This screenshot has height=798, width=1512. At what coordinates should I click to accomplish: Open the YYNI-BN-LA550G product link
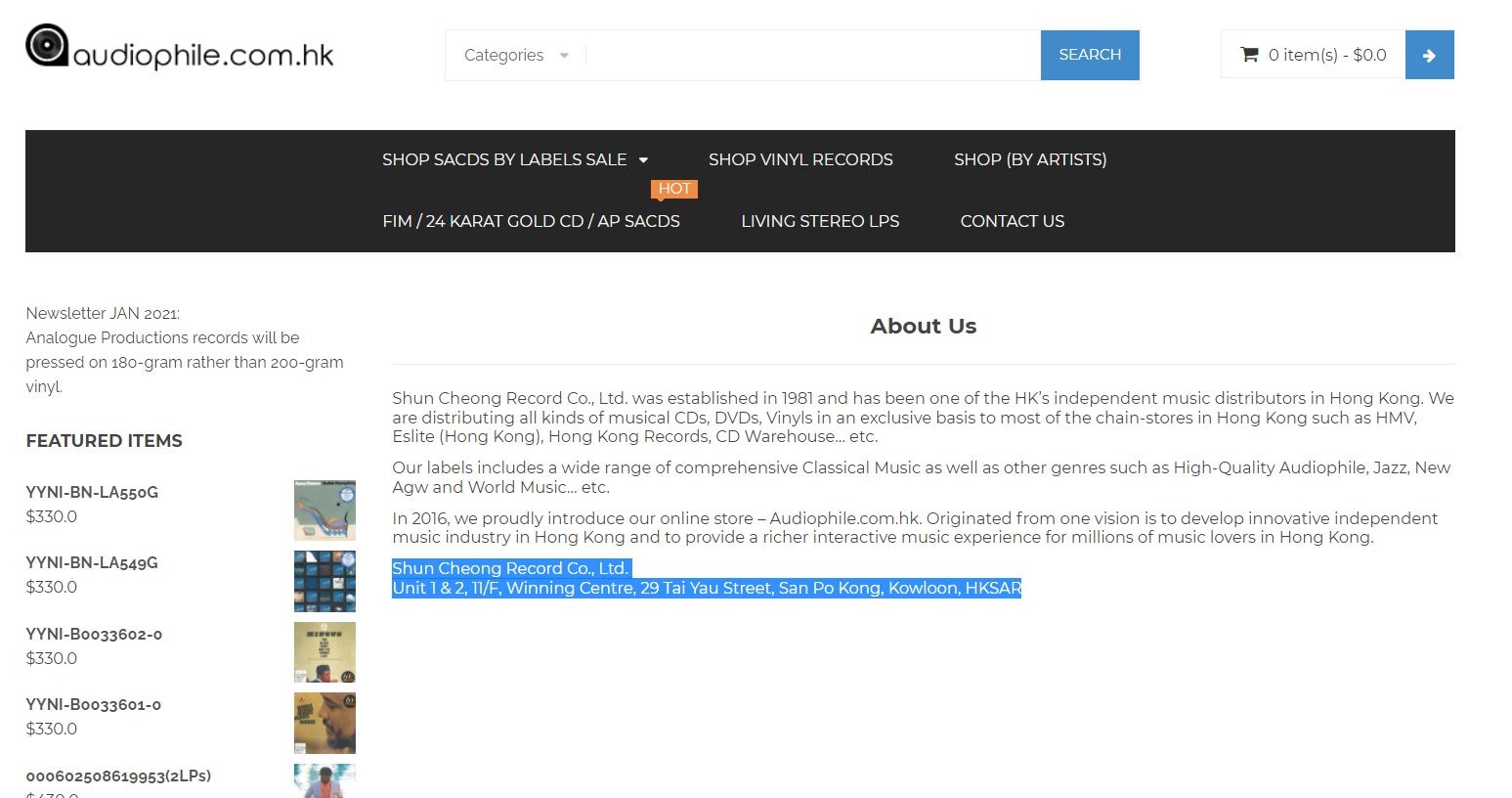92,492
